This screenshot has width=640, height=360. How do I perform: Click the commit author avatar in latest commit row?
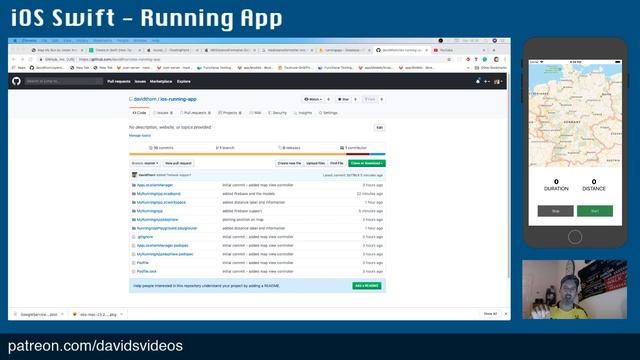pyautogui.click(x=134, y=175)
